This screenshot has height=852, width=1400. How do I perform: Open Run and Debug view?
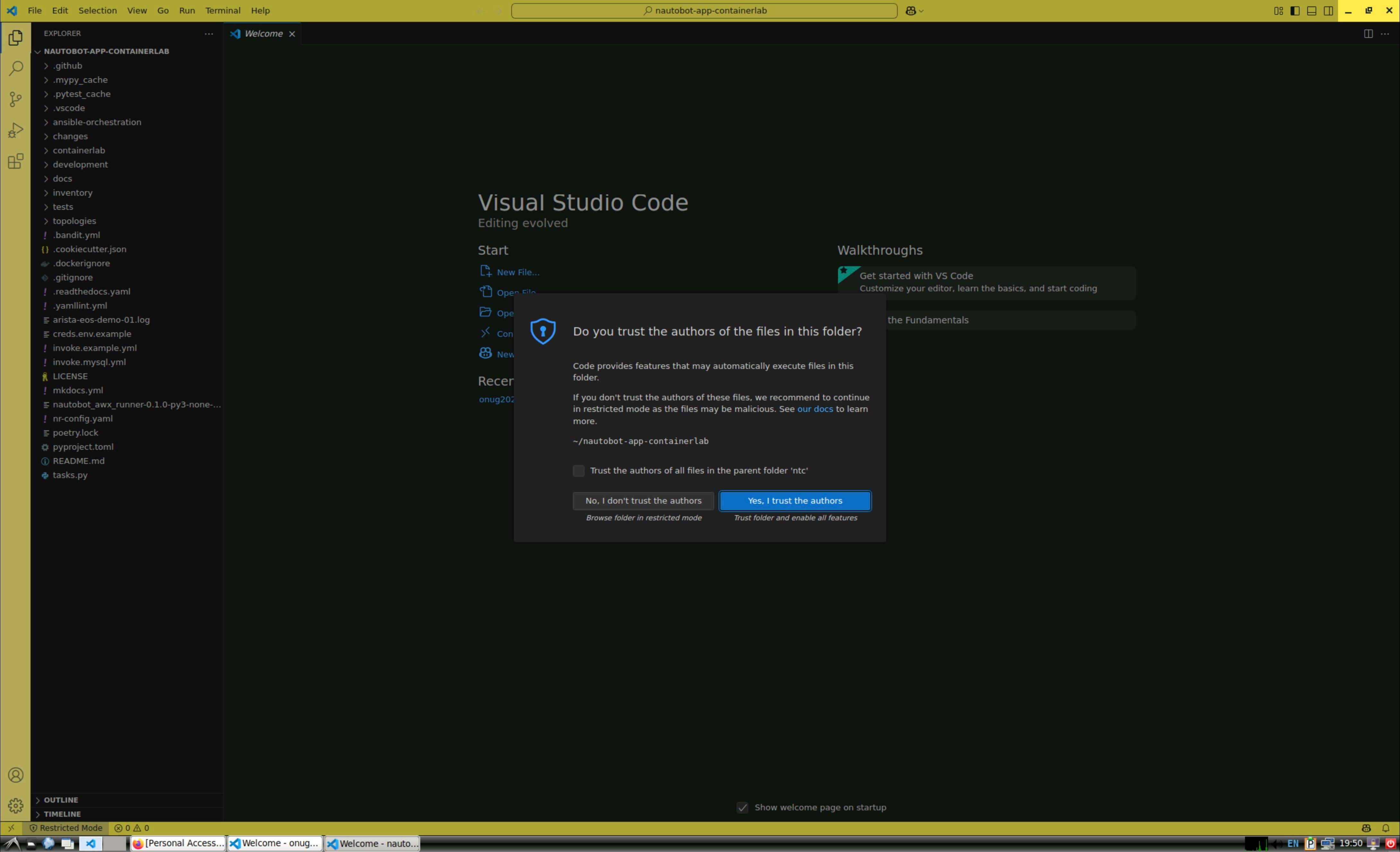pos(15,131)
